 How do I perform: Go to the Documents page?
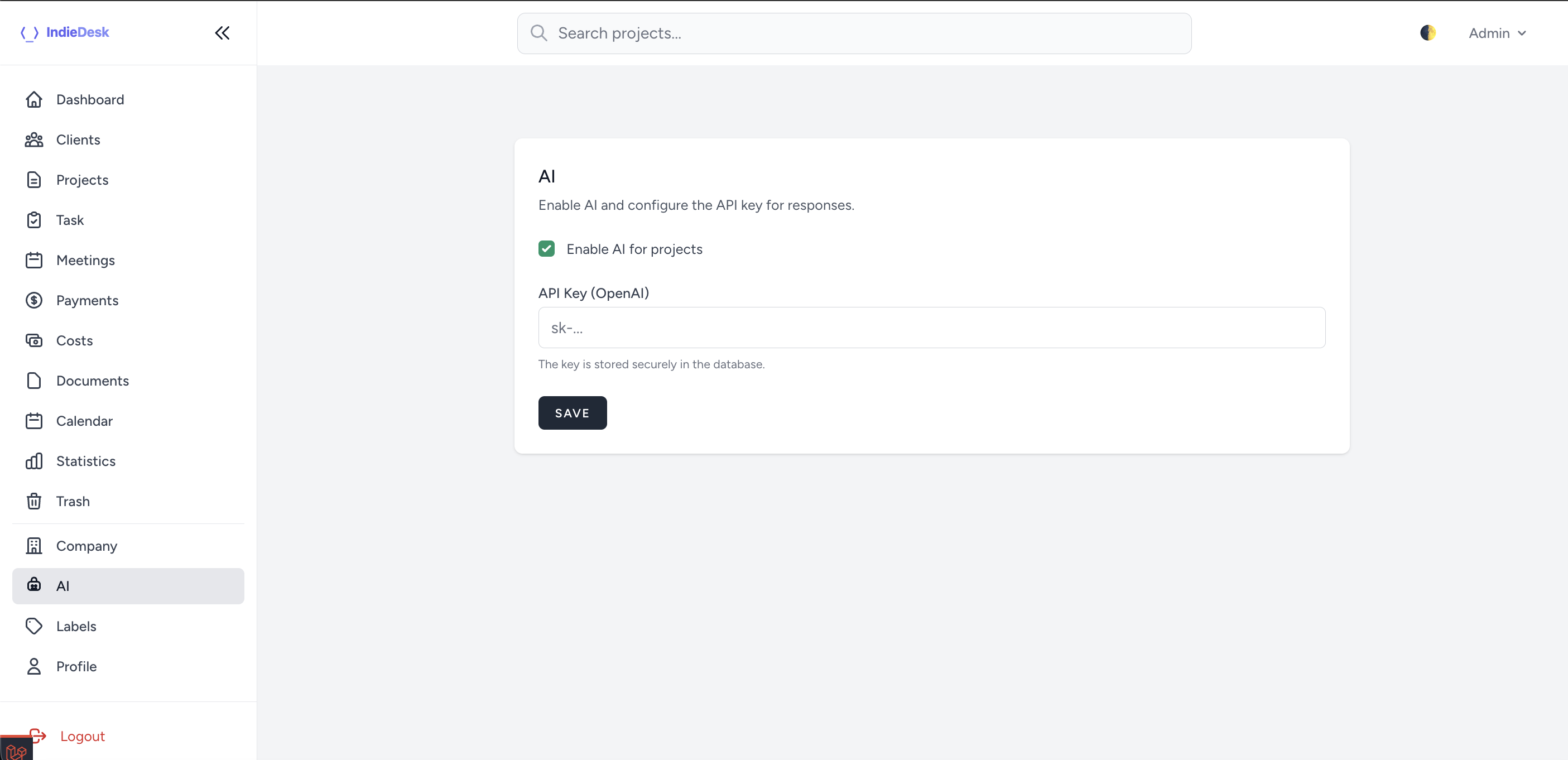pos(92,381)
